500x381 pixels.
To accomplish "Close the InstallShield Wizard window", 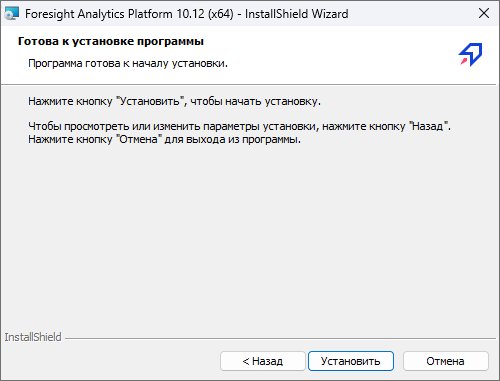I will (484, 13).
